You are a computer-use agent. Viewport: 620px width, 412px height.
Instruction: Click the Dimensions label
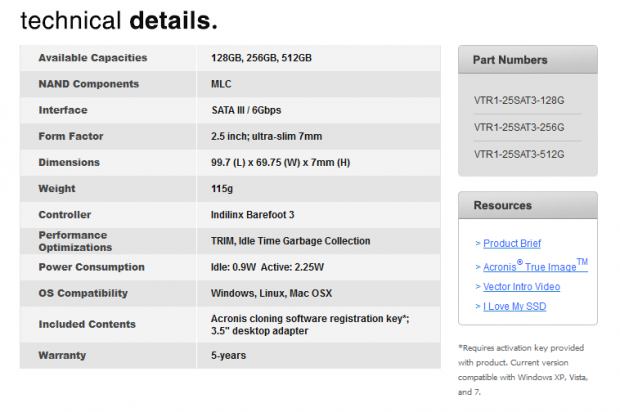(x=69, y=162)
